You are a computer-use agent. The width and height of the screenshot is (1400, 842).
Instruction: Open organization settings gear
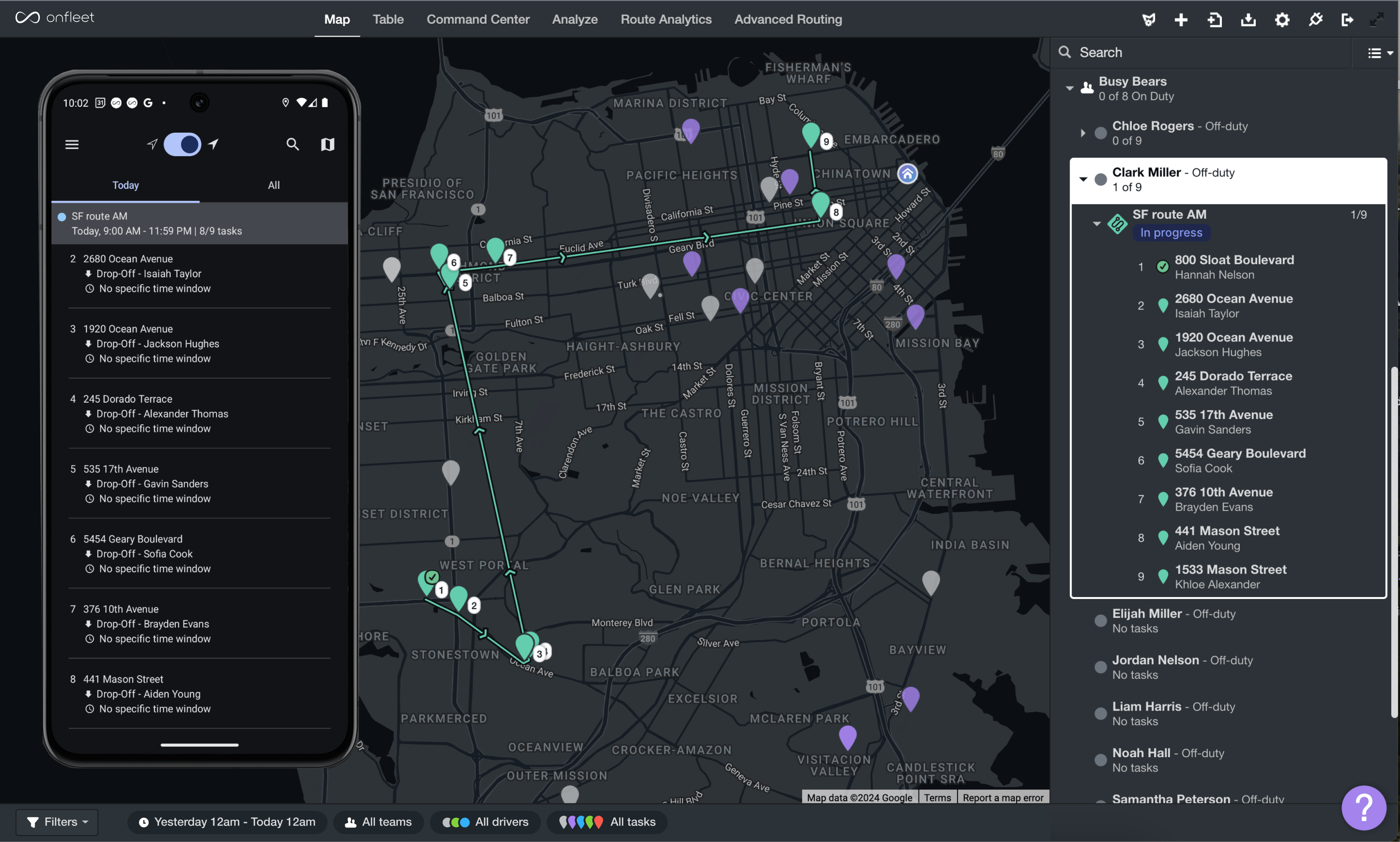click(1282, 19)
